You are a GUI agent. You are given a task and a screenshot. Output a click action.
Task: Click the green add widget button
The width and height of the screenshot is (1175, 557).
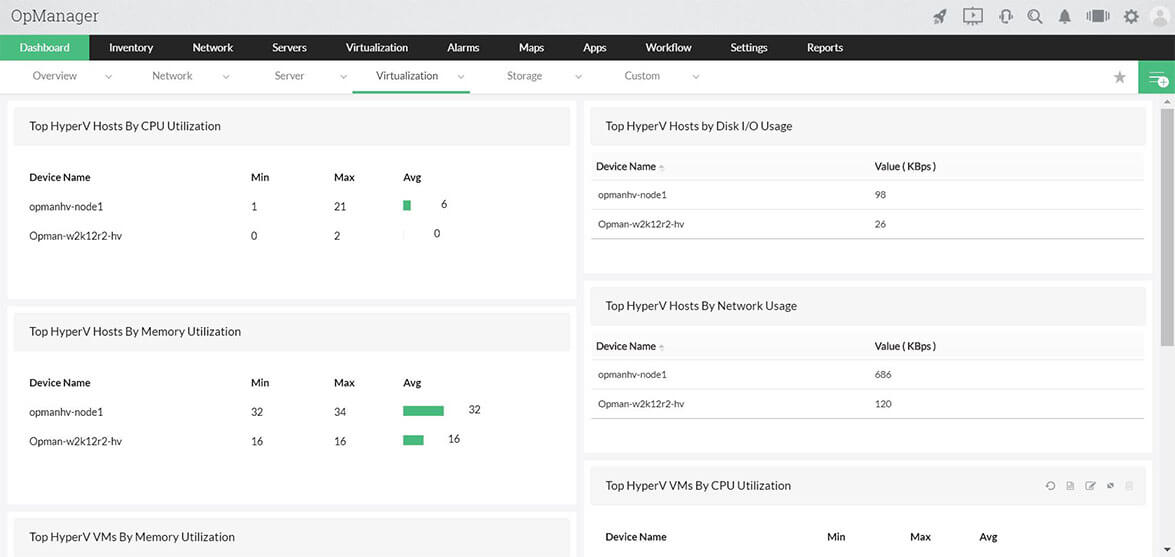click(x=1156, y=76)
